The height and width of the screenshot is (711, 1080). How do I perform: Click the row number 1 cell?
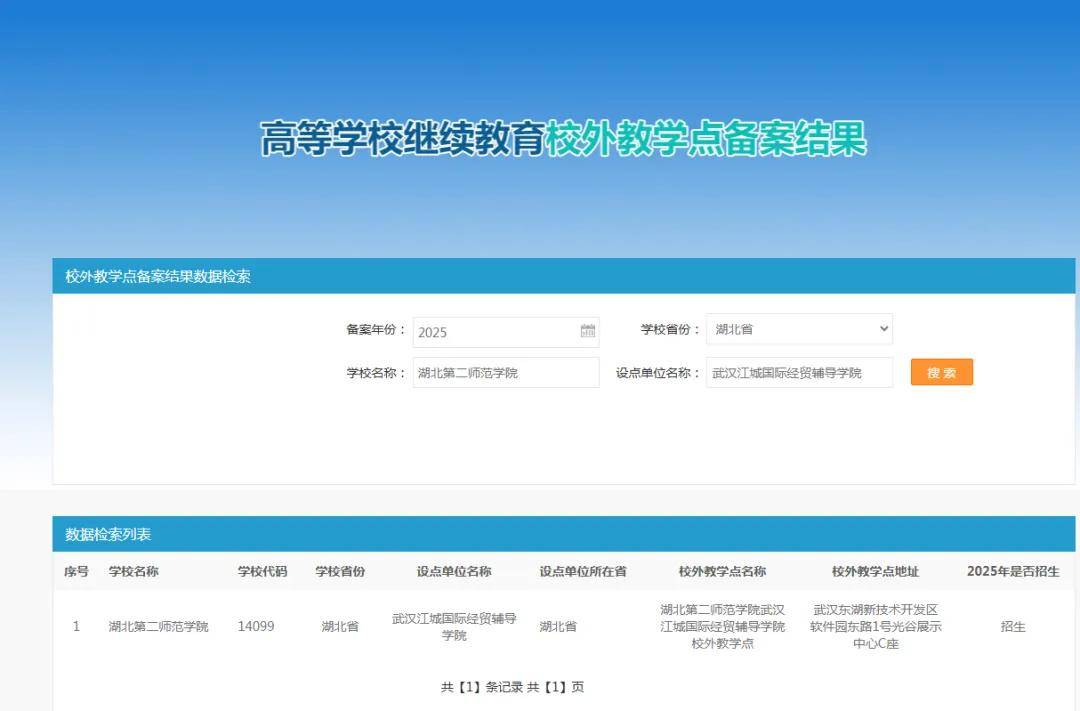point(76,626)
